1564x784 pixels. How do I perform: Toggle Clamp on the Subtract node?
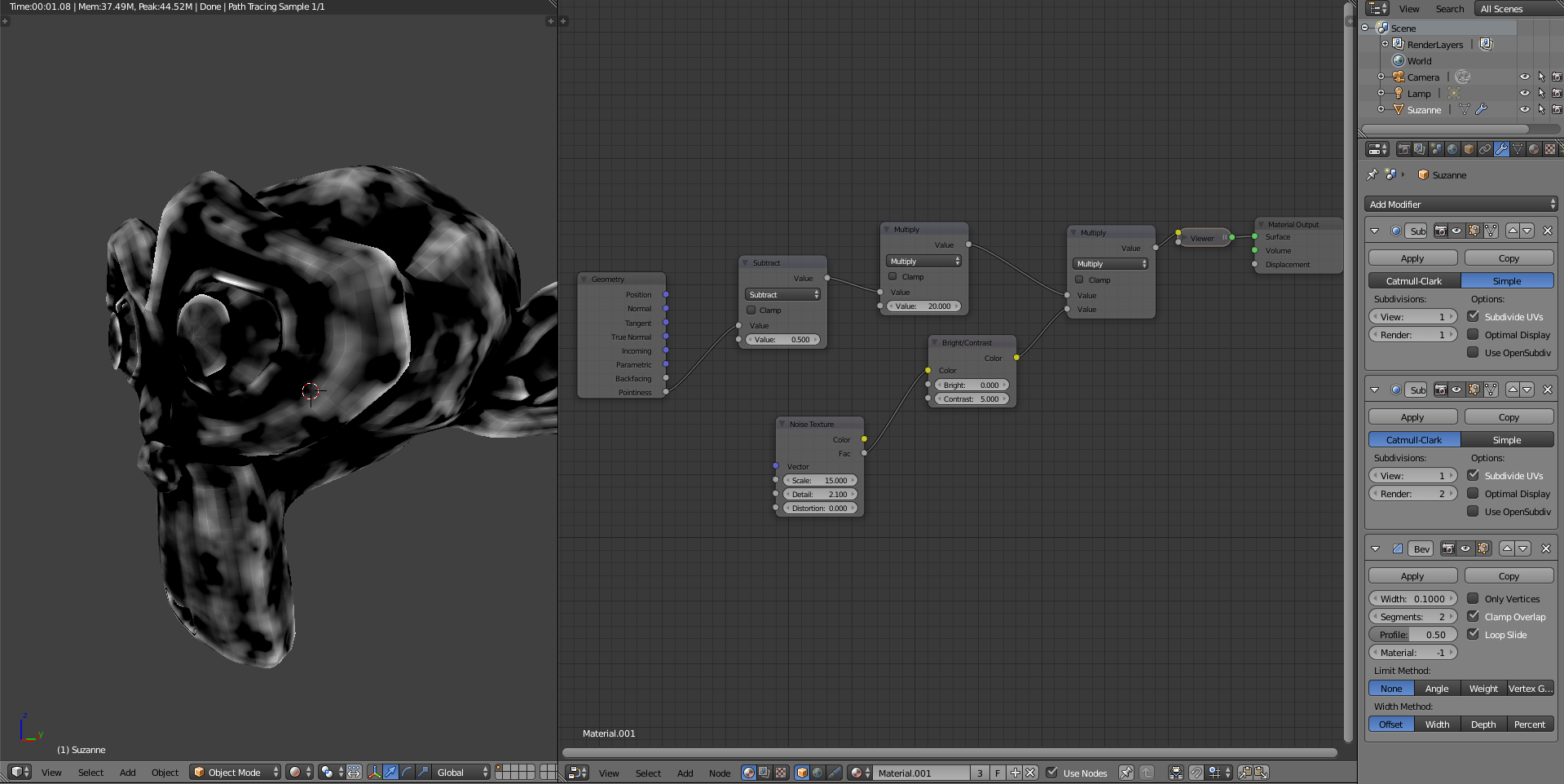751,311
